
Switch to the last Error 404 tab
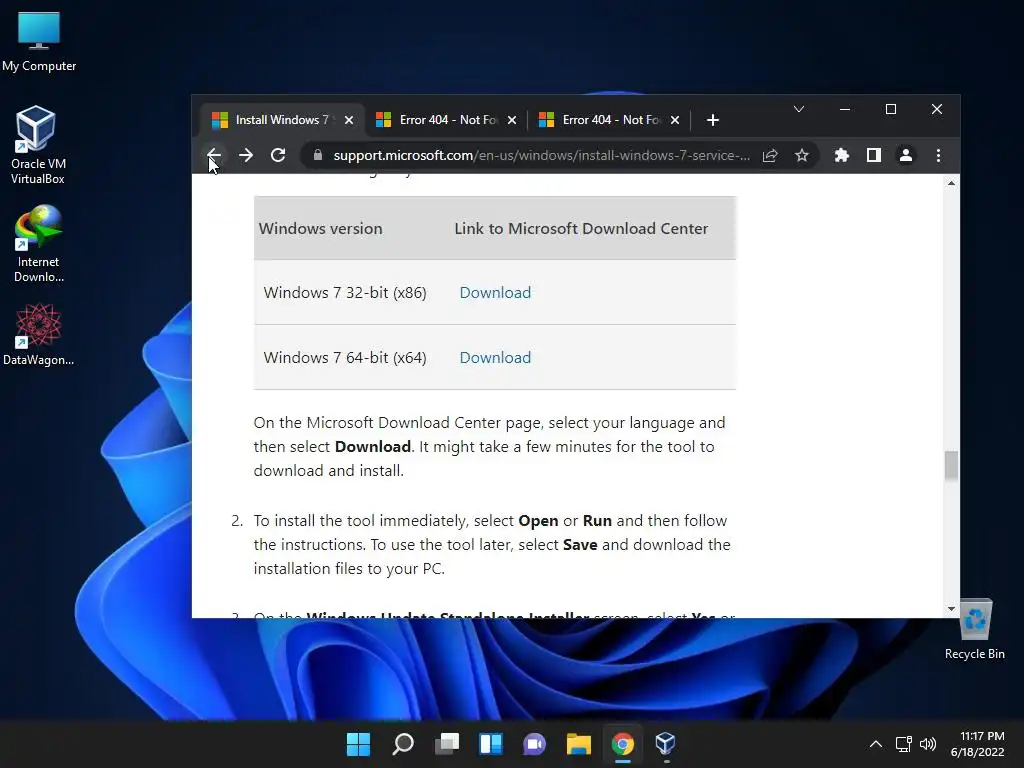(x=609, y=120)
